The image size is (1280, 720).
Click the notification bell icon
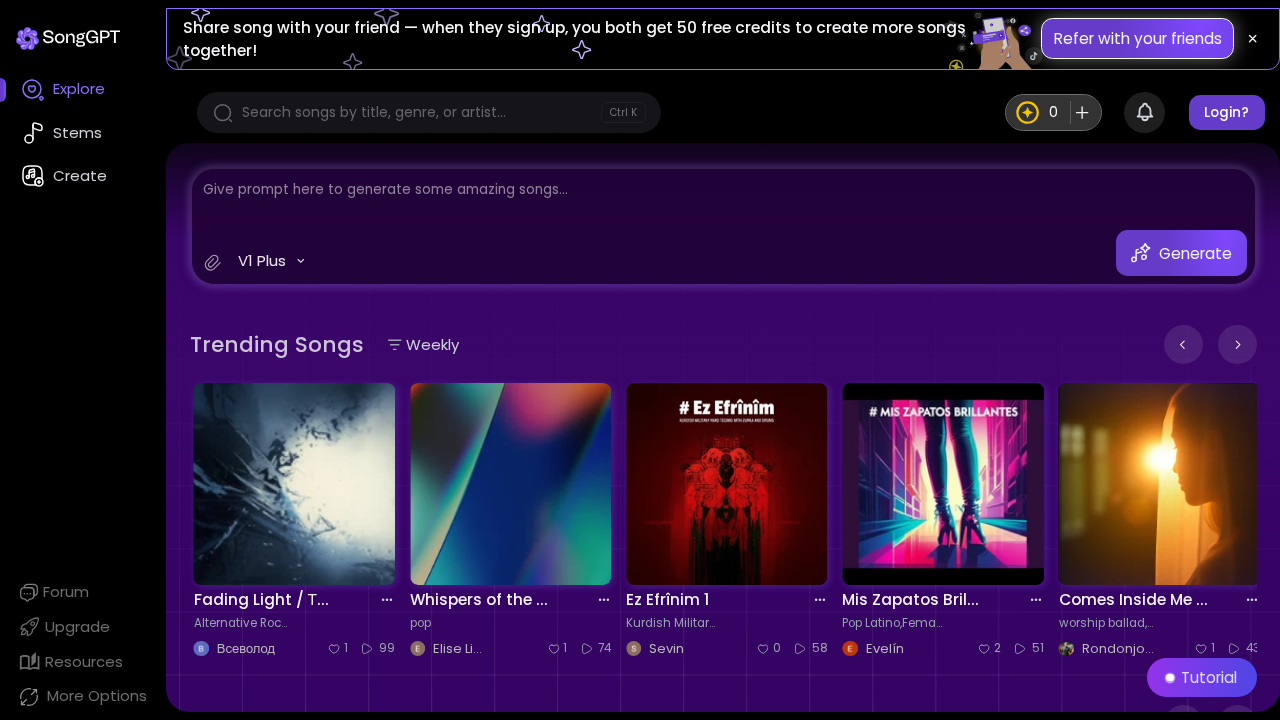point(1144,112)
